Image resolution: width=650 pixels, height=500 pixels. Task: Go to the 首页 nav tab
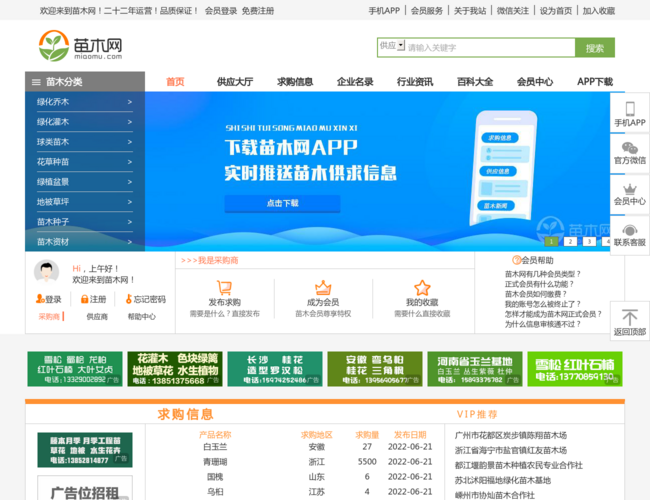(175, 82)
